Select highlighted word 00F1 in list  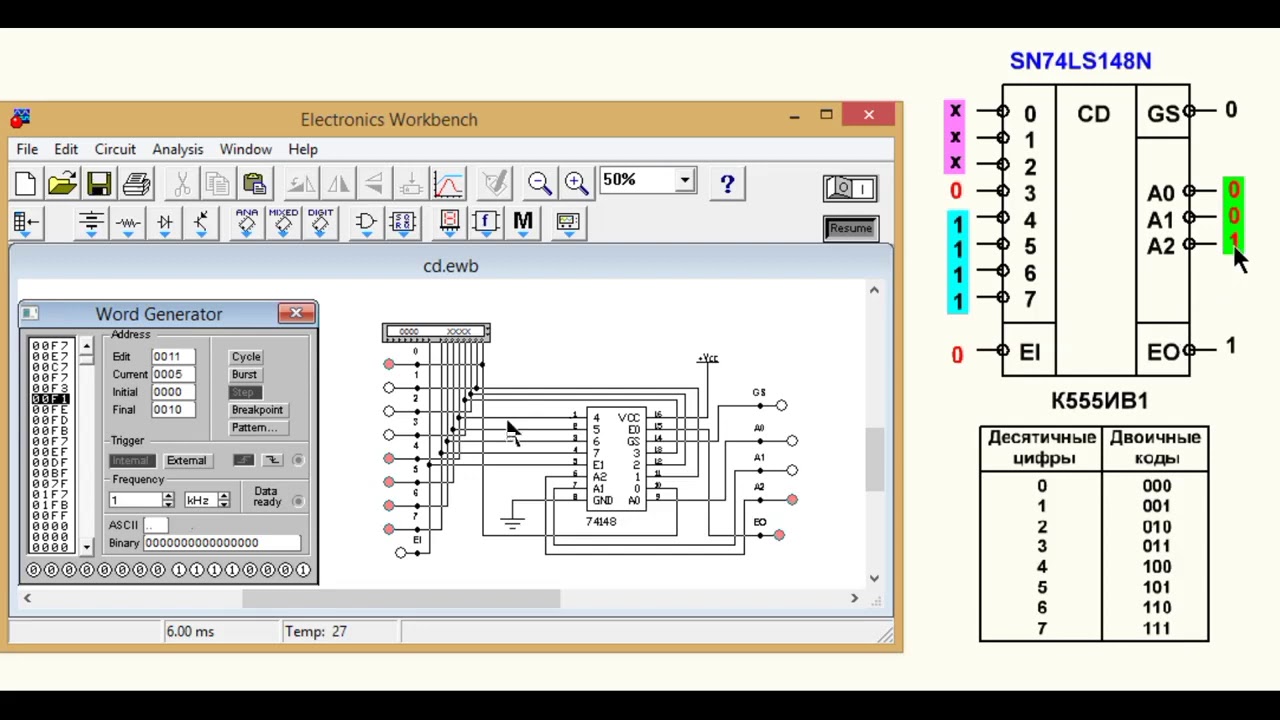[x=50, y=399]
